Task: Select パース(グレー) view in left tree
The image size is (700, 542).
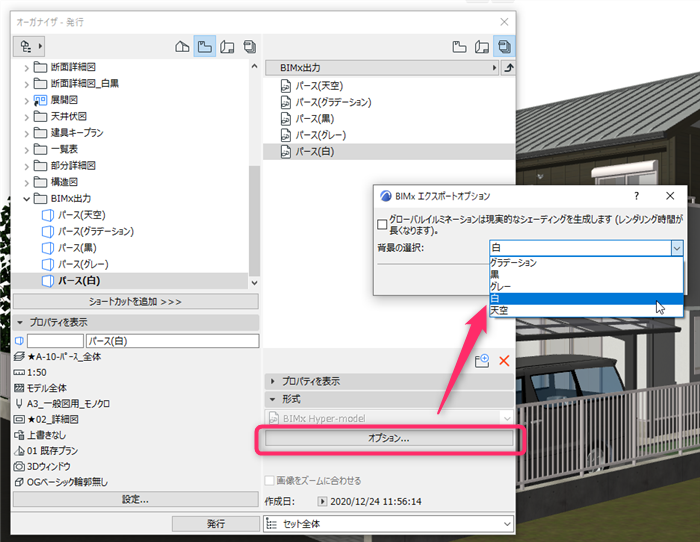Action: [75, 264]
